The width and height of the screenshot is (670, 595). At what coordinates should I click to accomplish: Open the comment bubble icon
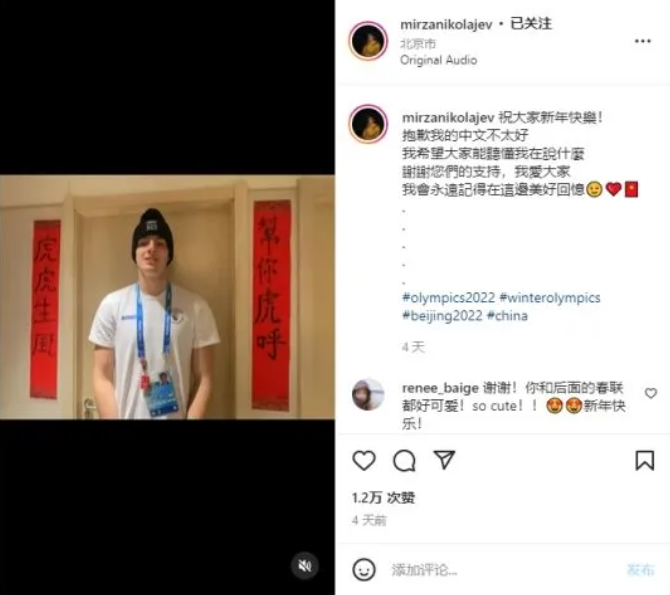[x=404, y=460]
